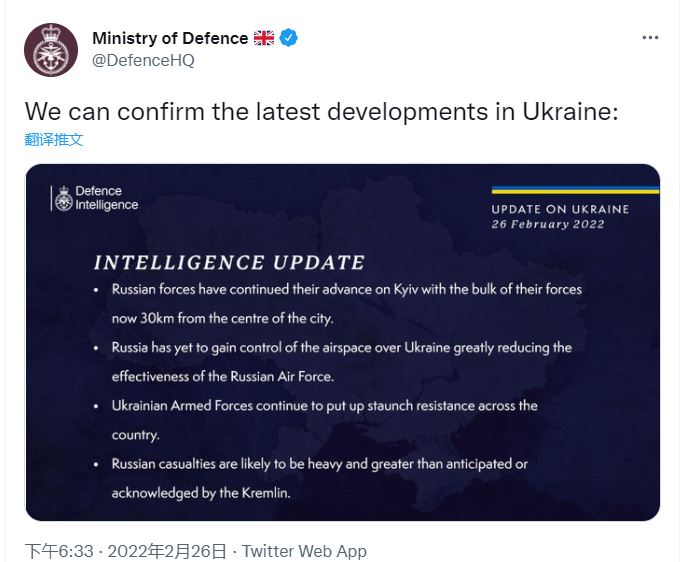Click the UK flag emoji beside the name
The width and height of the screenshot is (681, 562).
(264, 38)
